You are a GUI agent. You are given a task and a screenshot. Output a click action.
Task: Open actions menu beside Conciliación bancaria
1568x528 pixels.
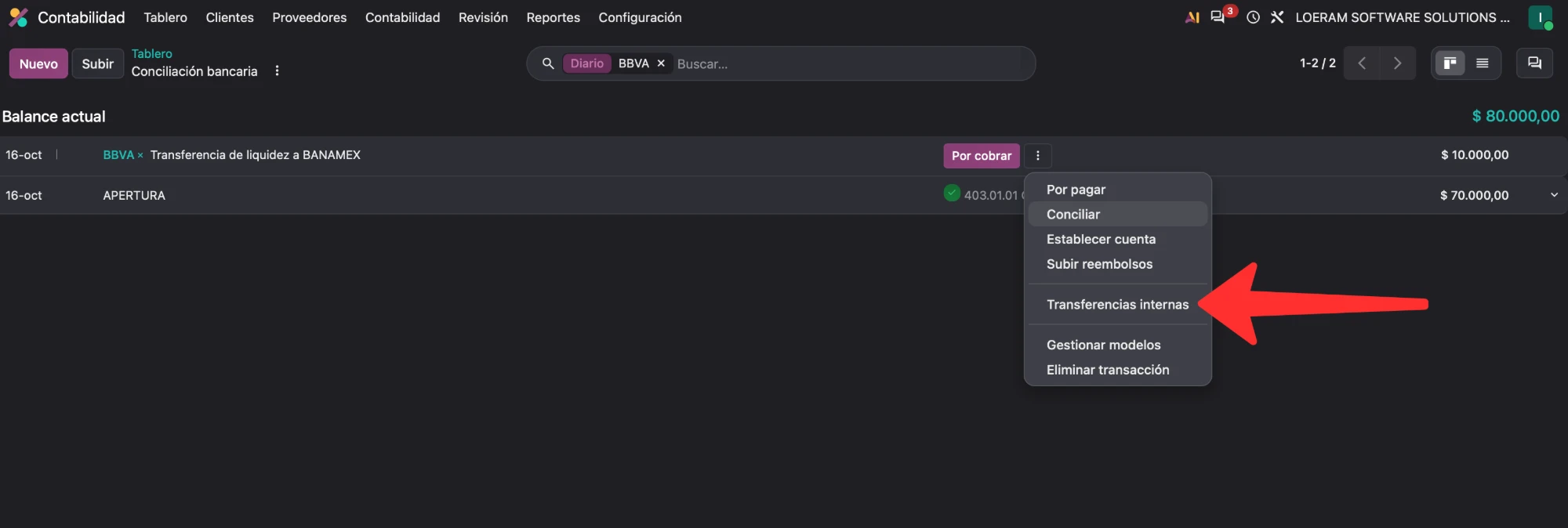pyautogui.click(x=277, y=71)
